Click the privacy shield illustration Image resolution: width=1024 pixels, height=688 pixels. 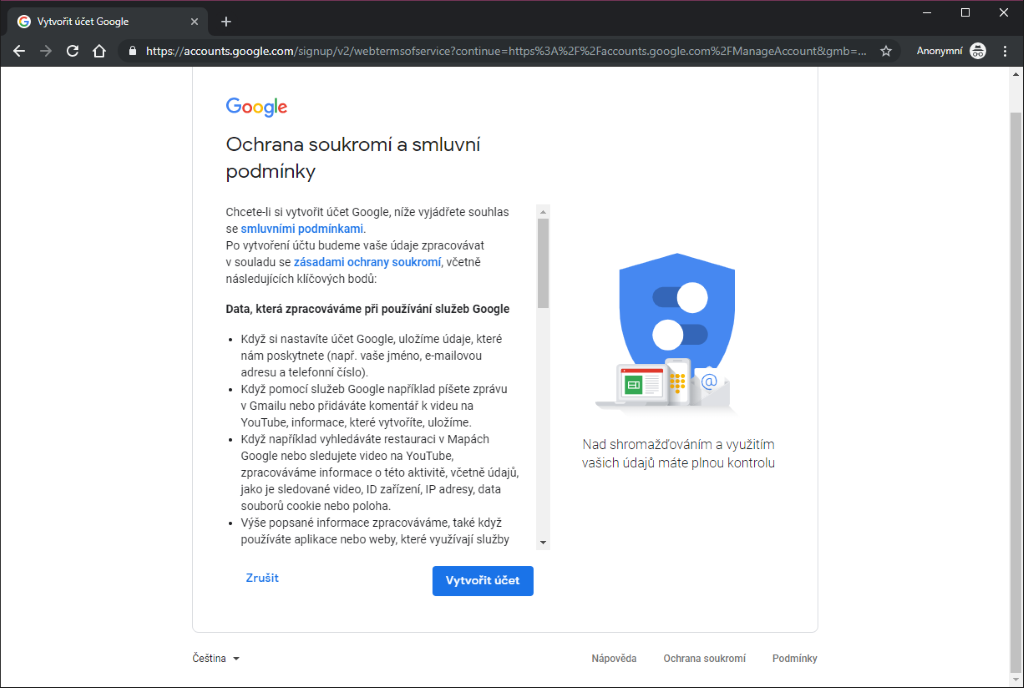pos(666,333)
